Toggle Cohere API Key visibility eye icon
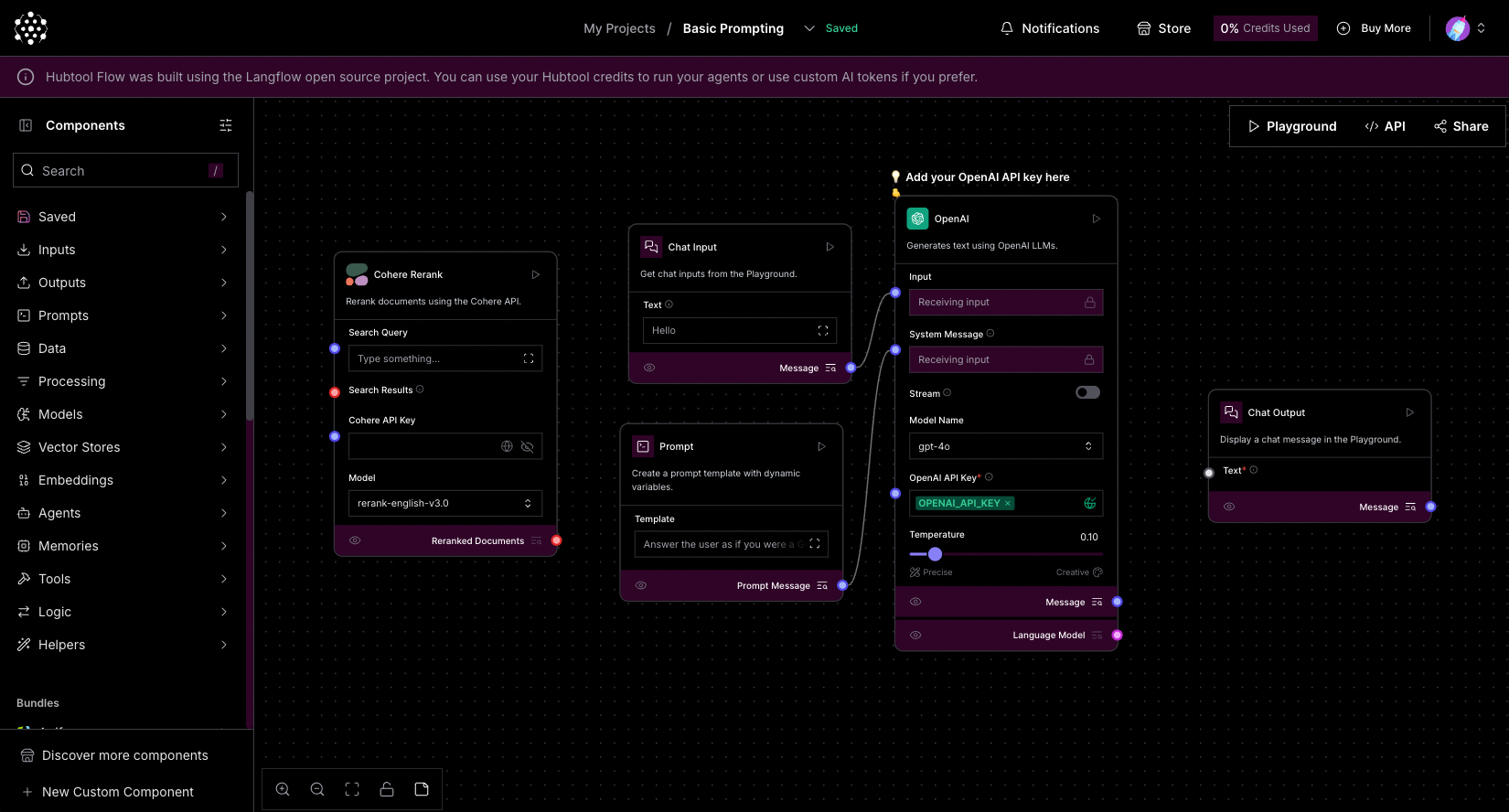The width and height of the screenshot is (1509, 812). [x=527, y=446]
